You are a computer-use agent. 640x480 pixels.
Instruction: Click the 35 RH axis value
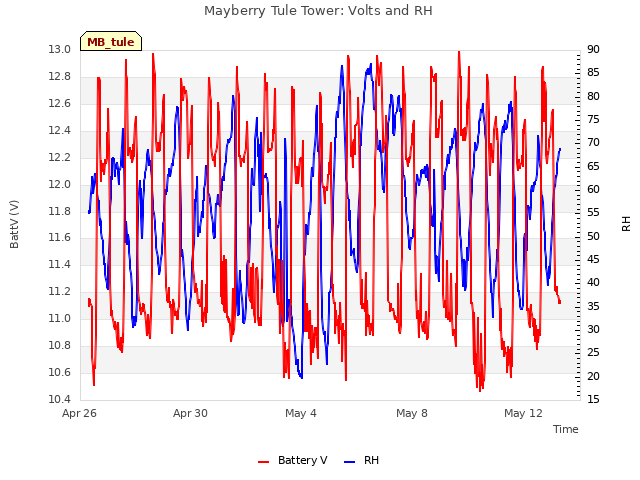pyautogui.click(x=593, y=306)
